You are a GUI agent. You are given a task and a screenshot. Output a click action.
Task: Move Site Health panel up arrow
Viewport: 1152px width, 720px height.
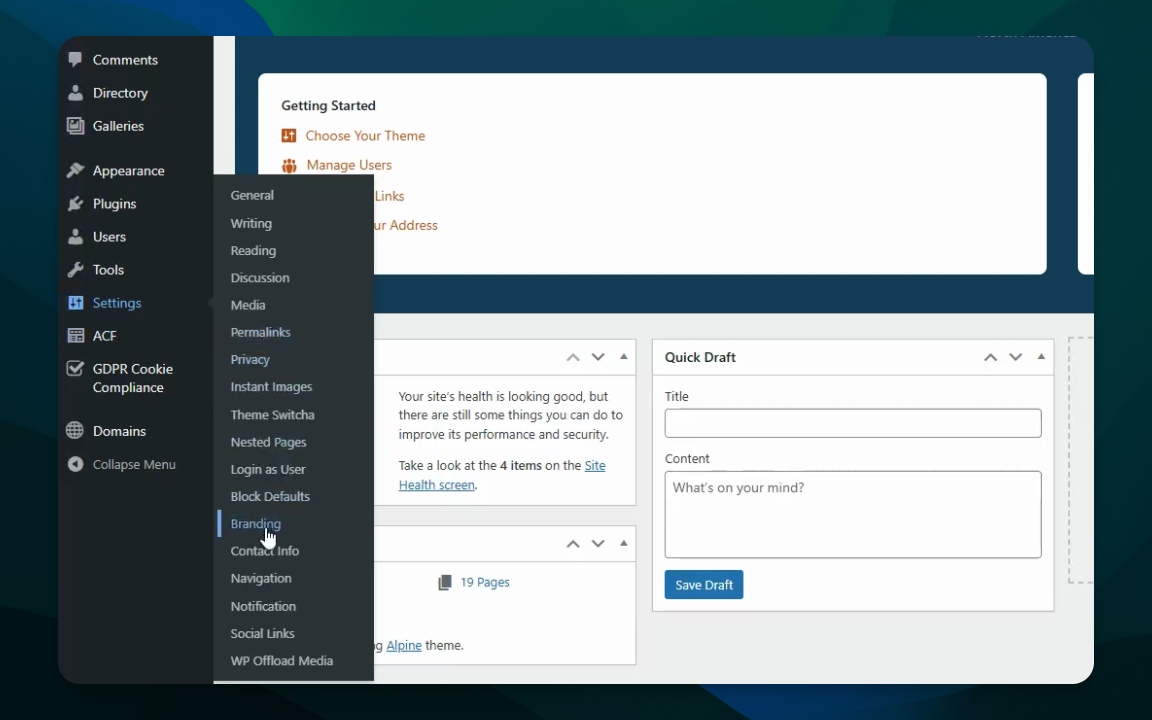tap(573, 357)
